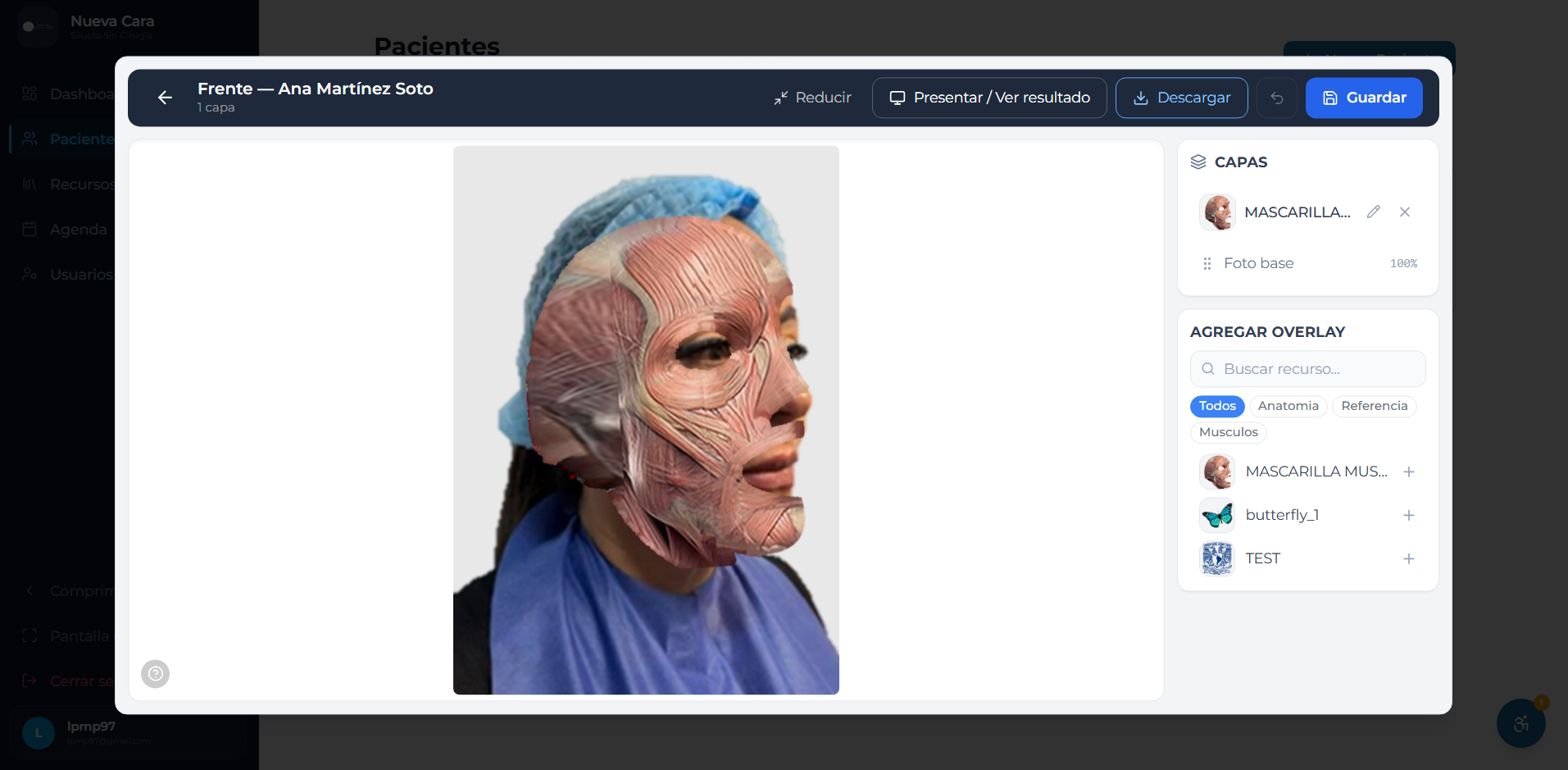
Task: Add butterfly_1 overlay with plus
Action: [1409, 515]
